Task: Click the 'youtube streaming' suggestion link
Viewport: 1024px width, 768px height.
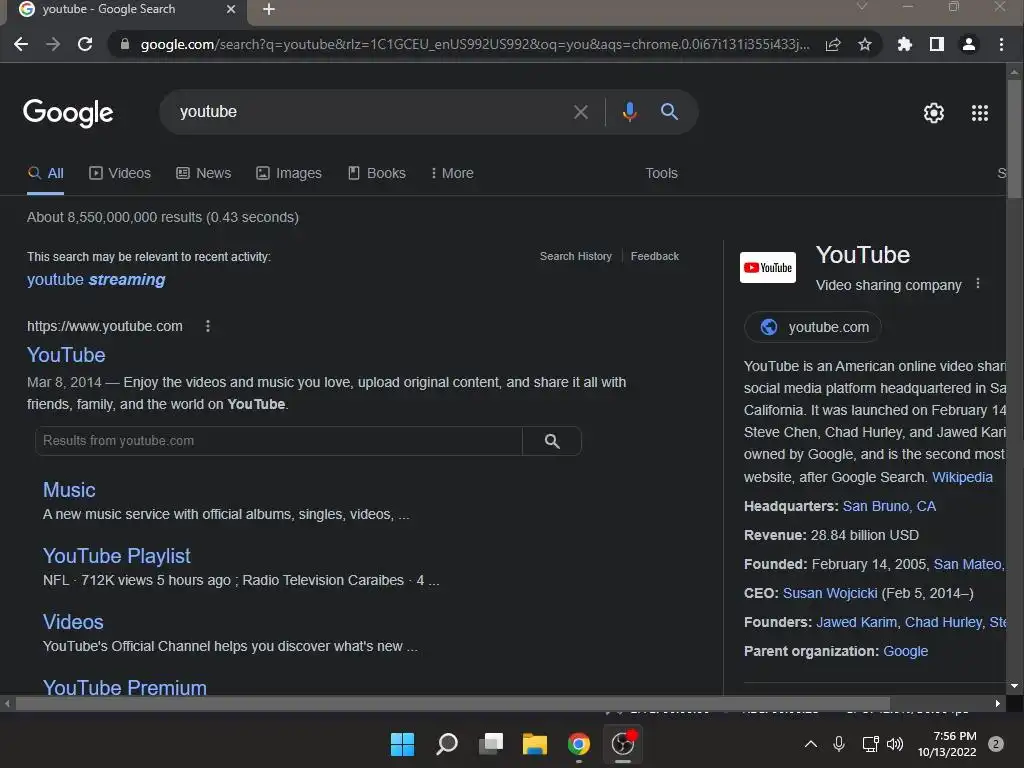Action: click(x=96, y=280)
